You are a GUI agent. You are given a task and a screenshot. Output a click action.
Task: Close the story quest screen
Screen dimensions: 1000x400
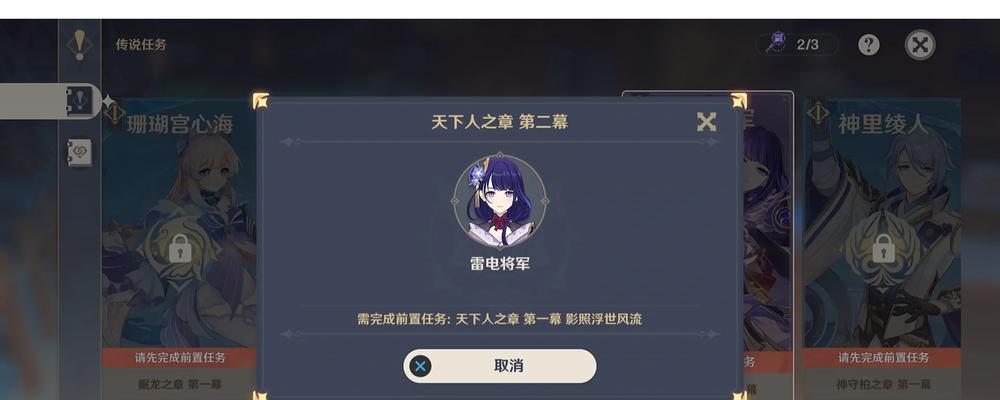920,45
